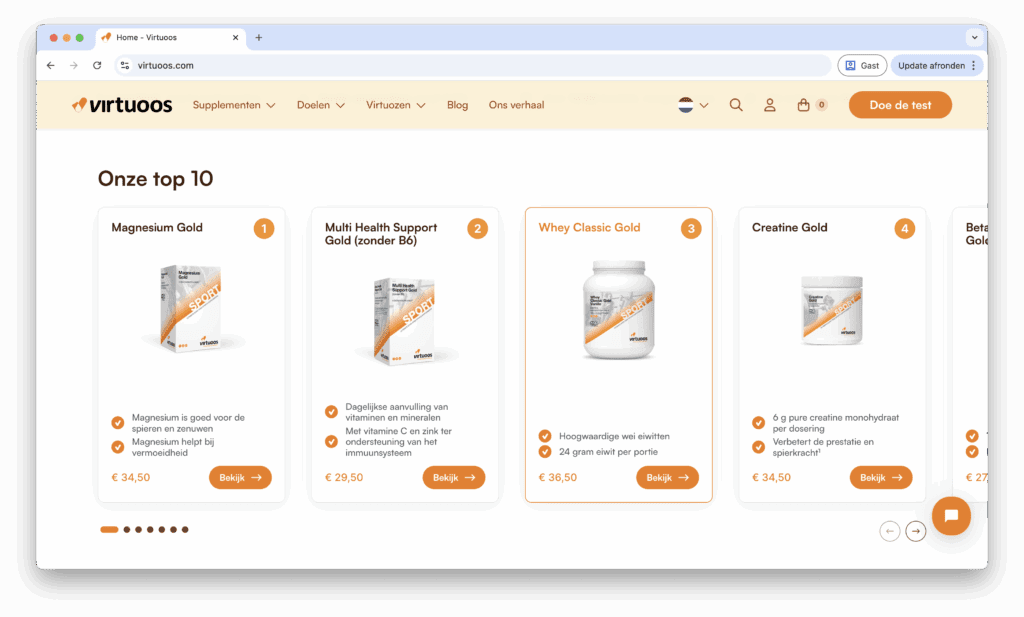Viewport: 1024px width, 617px height.
Task: Open the site search magnifier icon
Action: 736,105
